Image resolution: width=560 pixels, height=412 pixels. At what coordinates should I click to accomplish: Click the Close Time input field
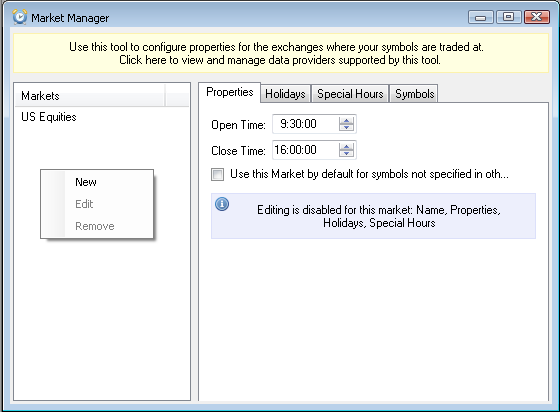coord(305,150)
